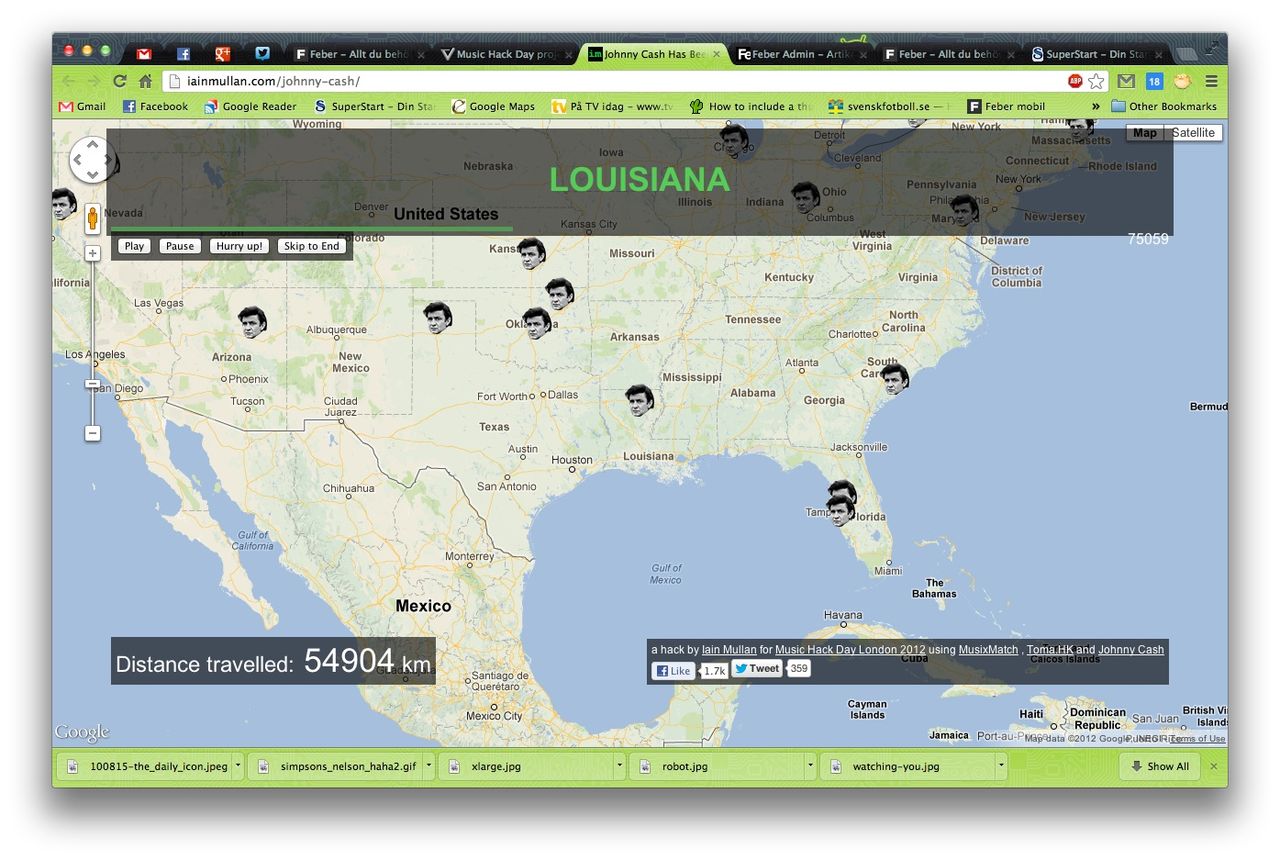Switch to the Music Hack Day tab
This screenshot has height=860, width=1280.
click(x=507, y=54)
